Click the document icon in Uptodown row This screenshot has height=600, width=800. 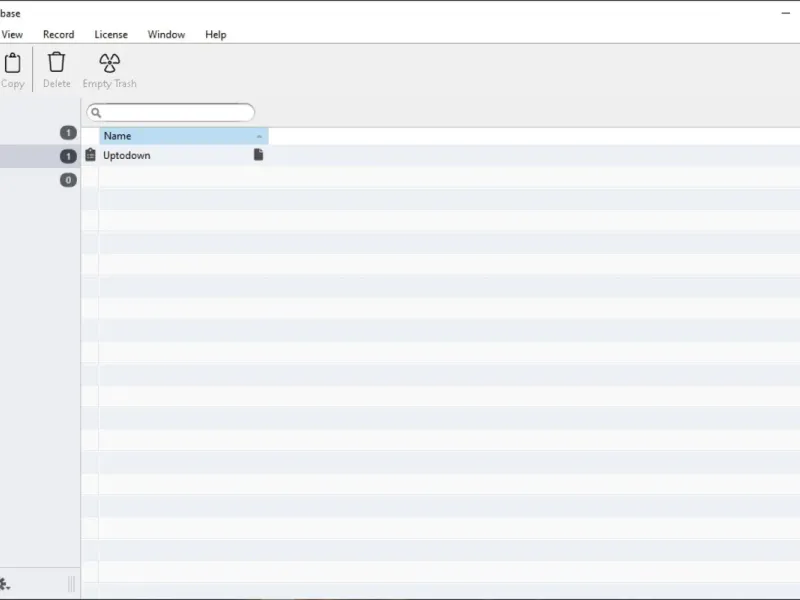click(x=258, y=155)
